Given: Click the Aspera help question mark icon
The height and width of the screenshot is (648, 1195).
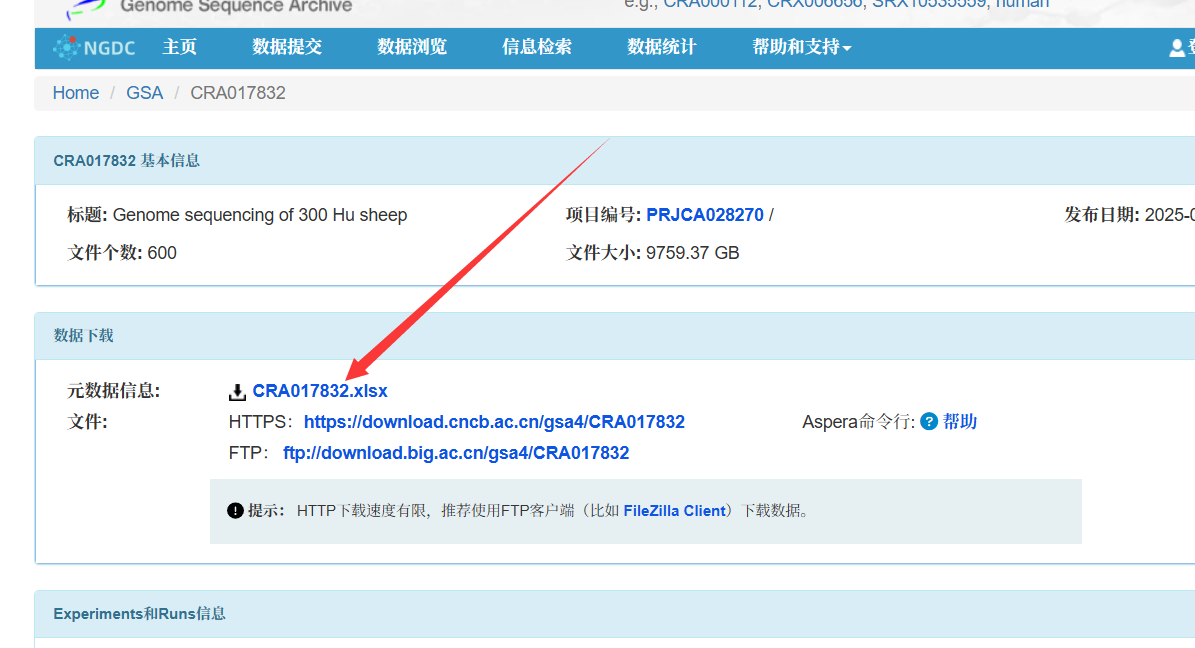Looking at the screenshot, I should tap(928, 422).
